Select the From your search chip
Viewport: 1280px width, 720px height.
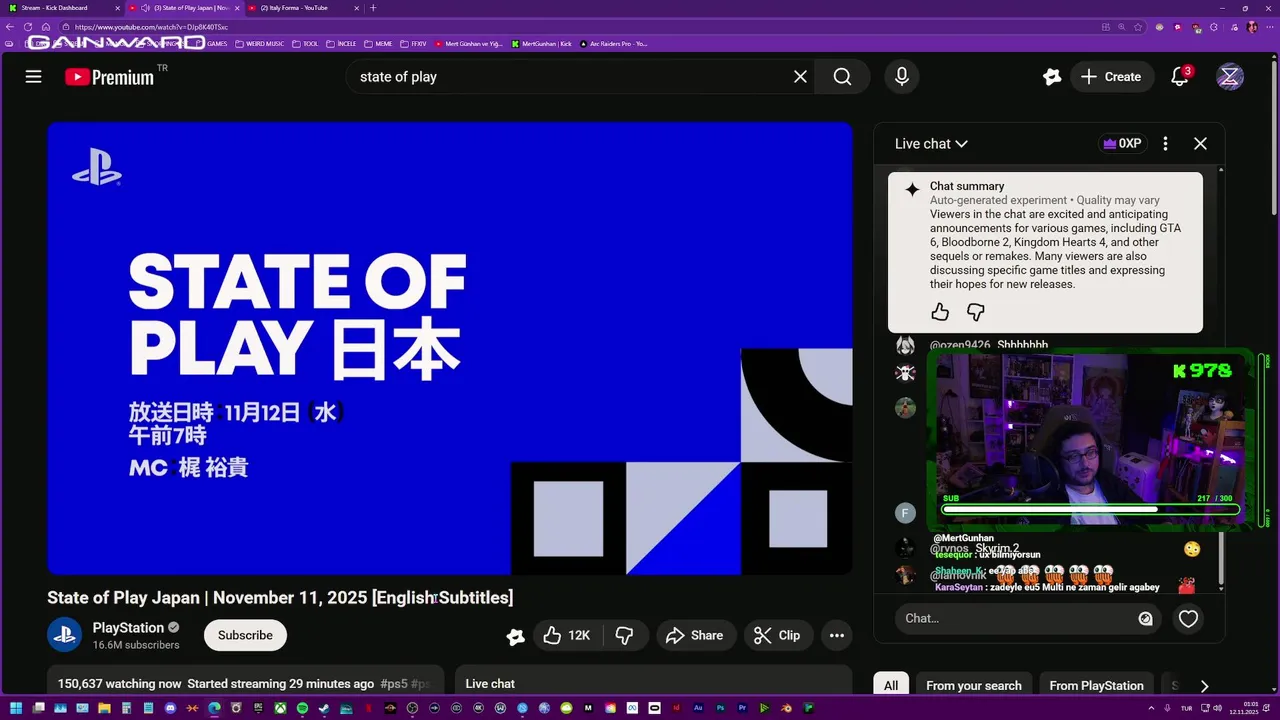tap(974, 686)
